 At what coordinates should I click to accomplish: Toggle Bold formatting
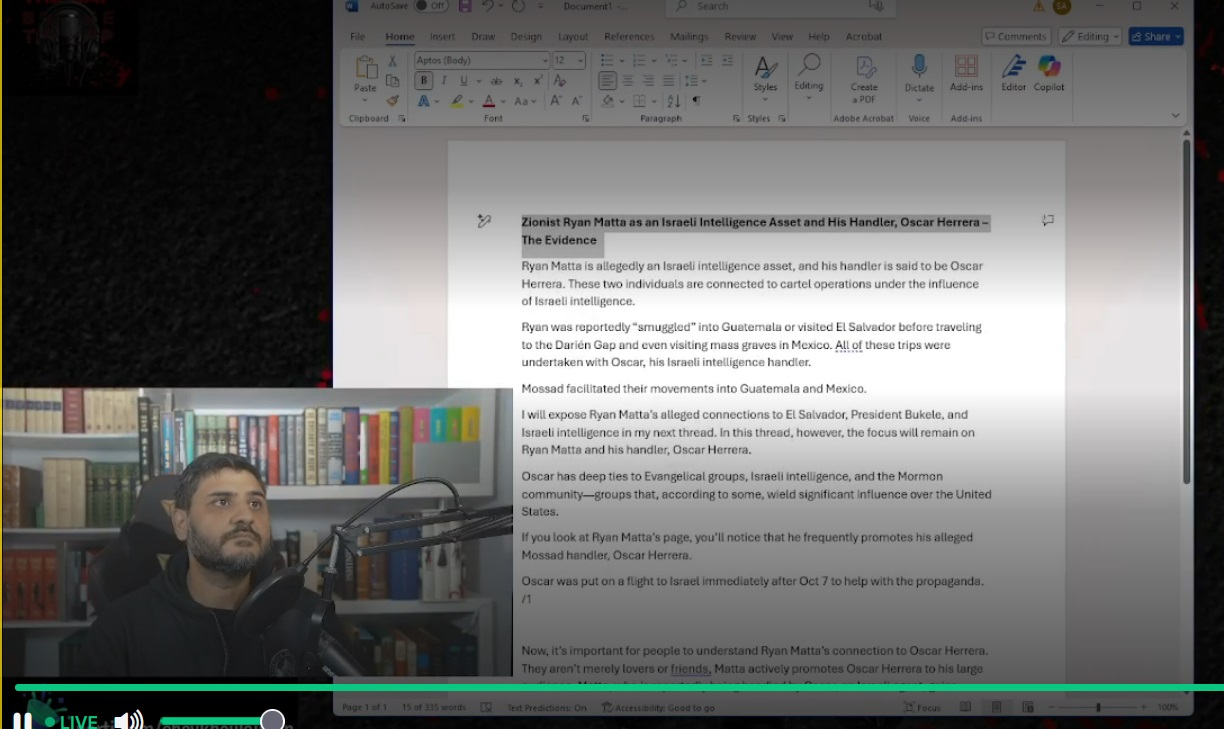[x=424, y=81]
